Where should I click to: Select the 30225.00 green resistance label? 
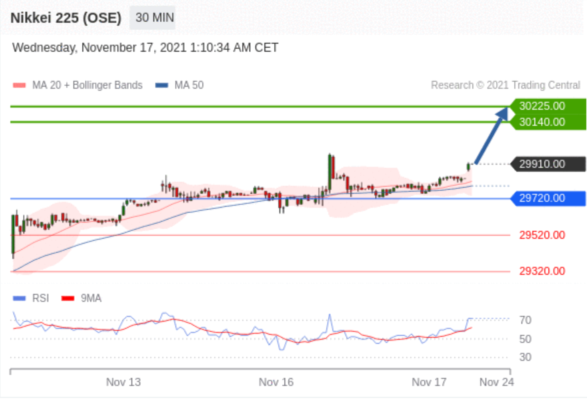pos(548,106)
